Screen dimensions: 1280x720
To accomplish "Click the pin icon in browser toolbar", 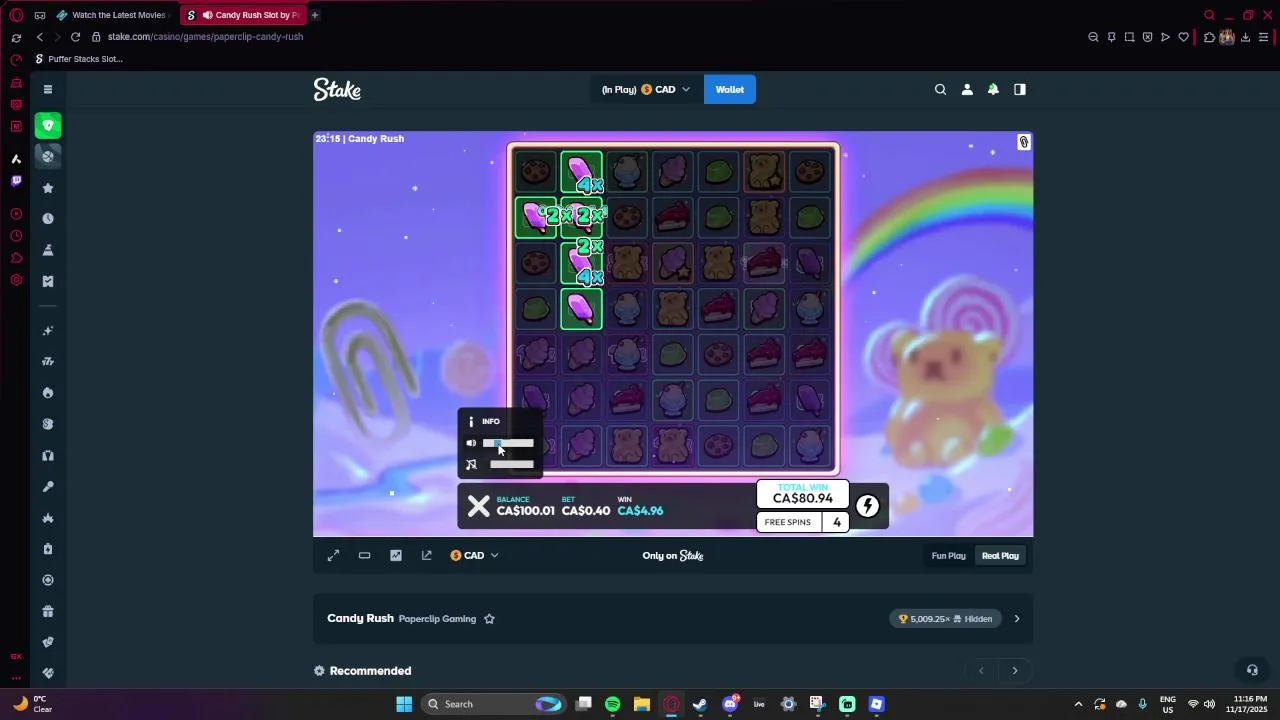I will 1111,37.
